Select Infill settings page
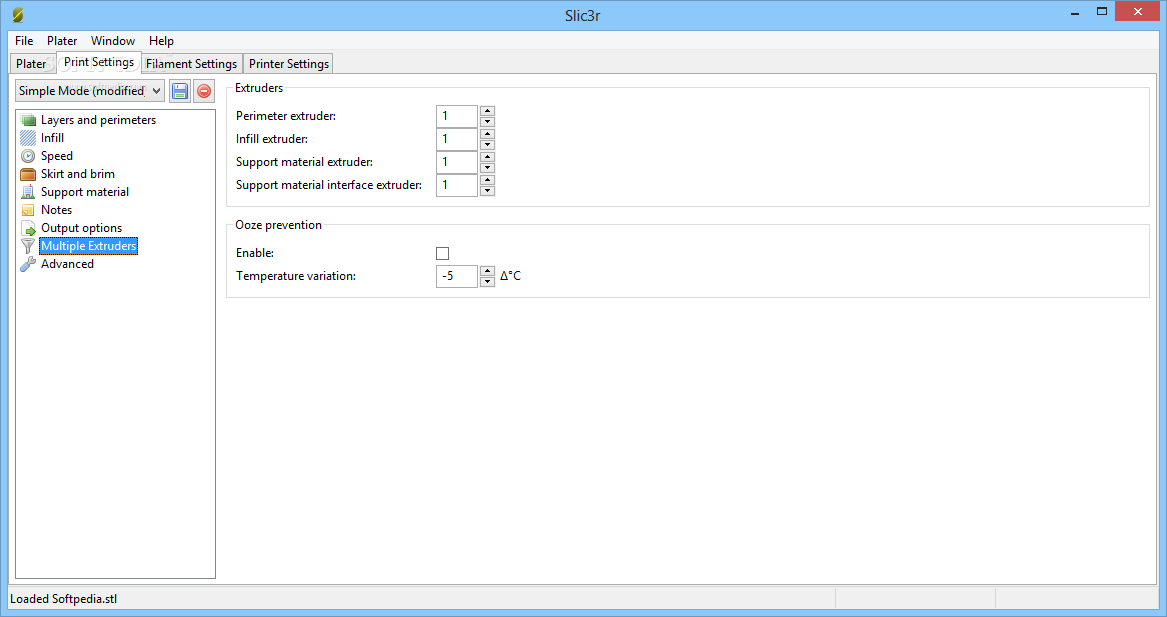Image resolution: width=1167 pixels, height=617 pixels. tap(52, 138)
